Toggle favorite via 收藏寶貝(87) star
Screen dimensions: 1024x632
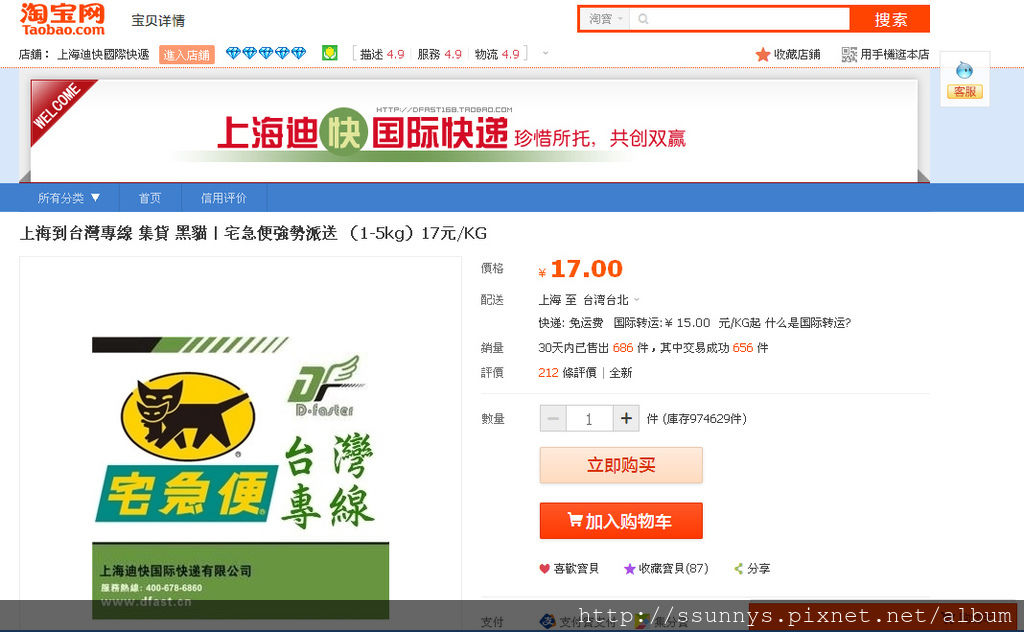631,569
